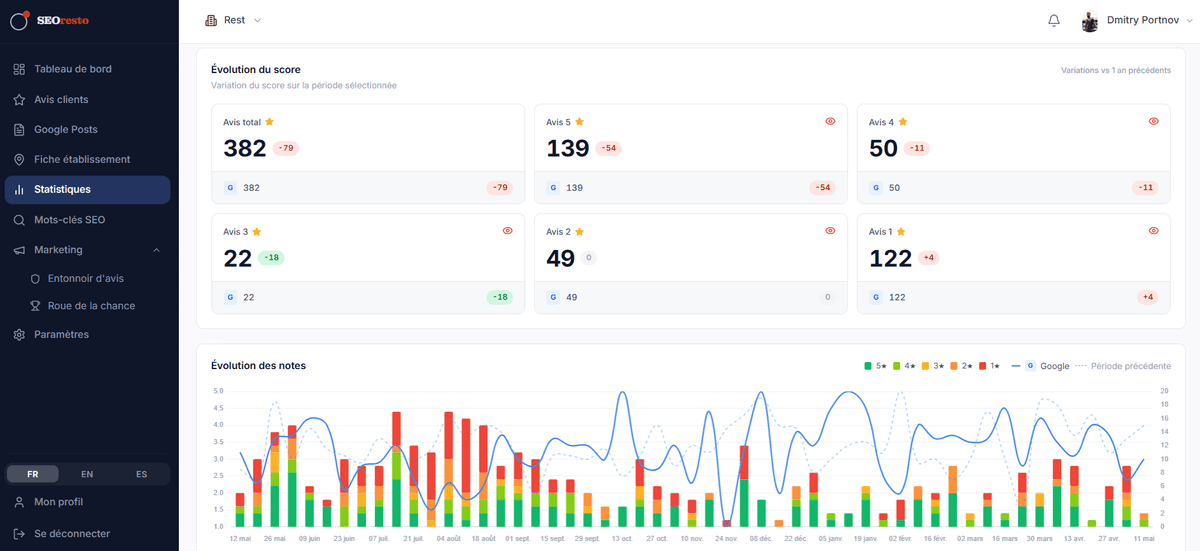Image resolution: width=1200 pixels, height=551 pixels.
Task: Click the 382 Avis total value
Action: pos(245,148)
